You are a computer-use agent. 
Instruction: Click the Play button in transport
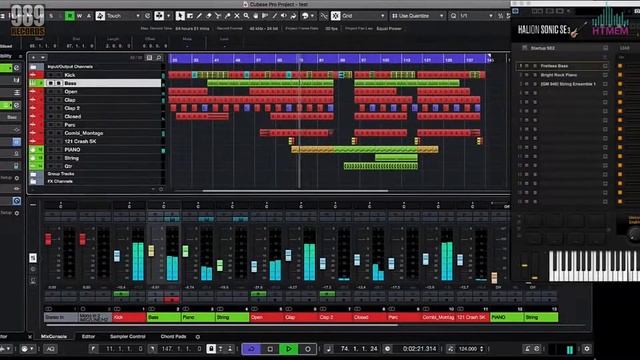[x=289, y=349]
